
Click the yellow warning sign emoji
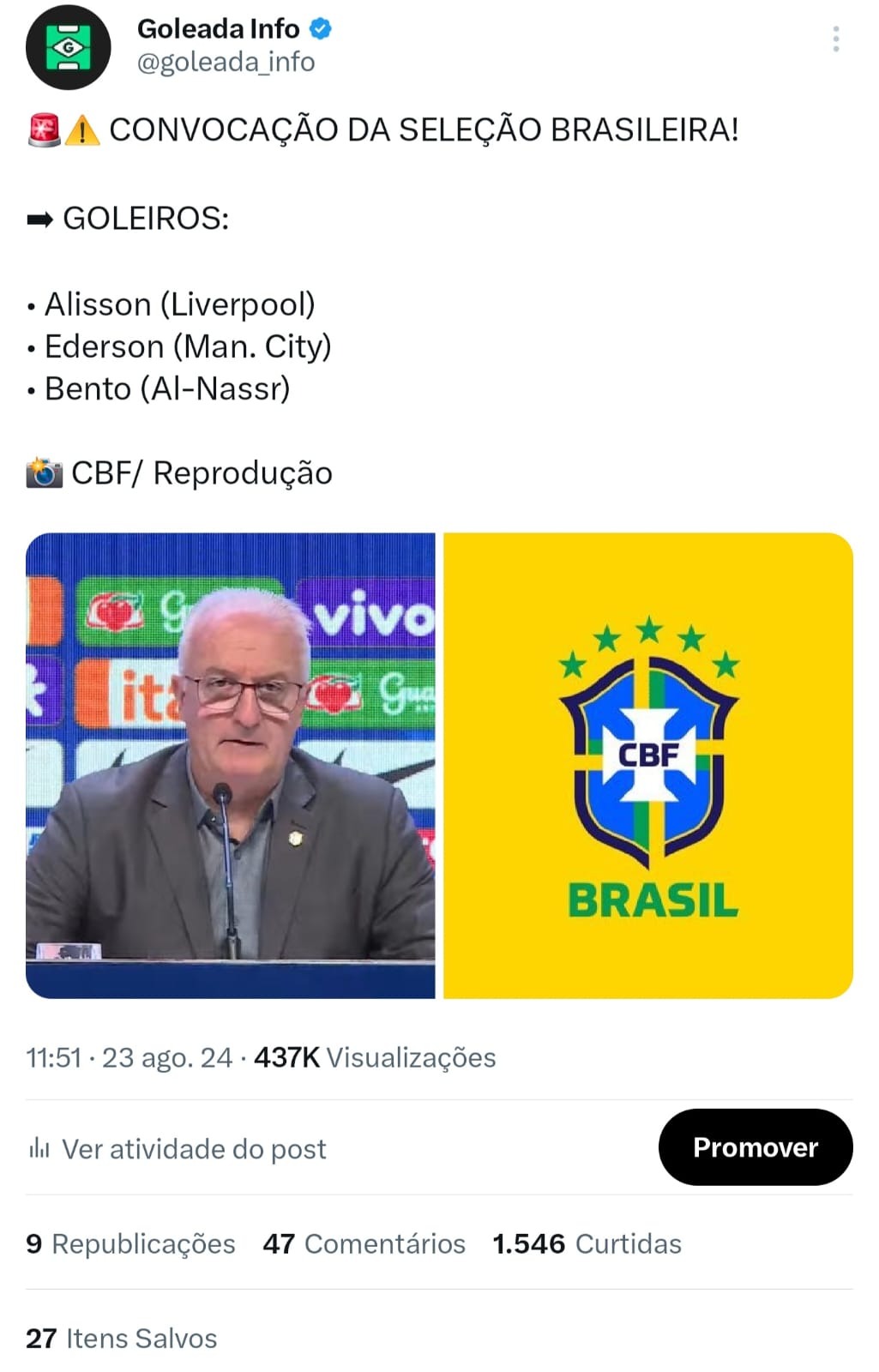tap(82, 130)
